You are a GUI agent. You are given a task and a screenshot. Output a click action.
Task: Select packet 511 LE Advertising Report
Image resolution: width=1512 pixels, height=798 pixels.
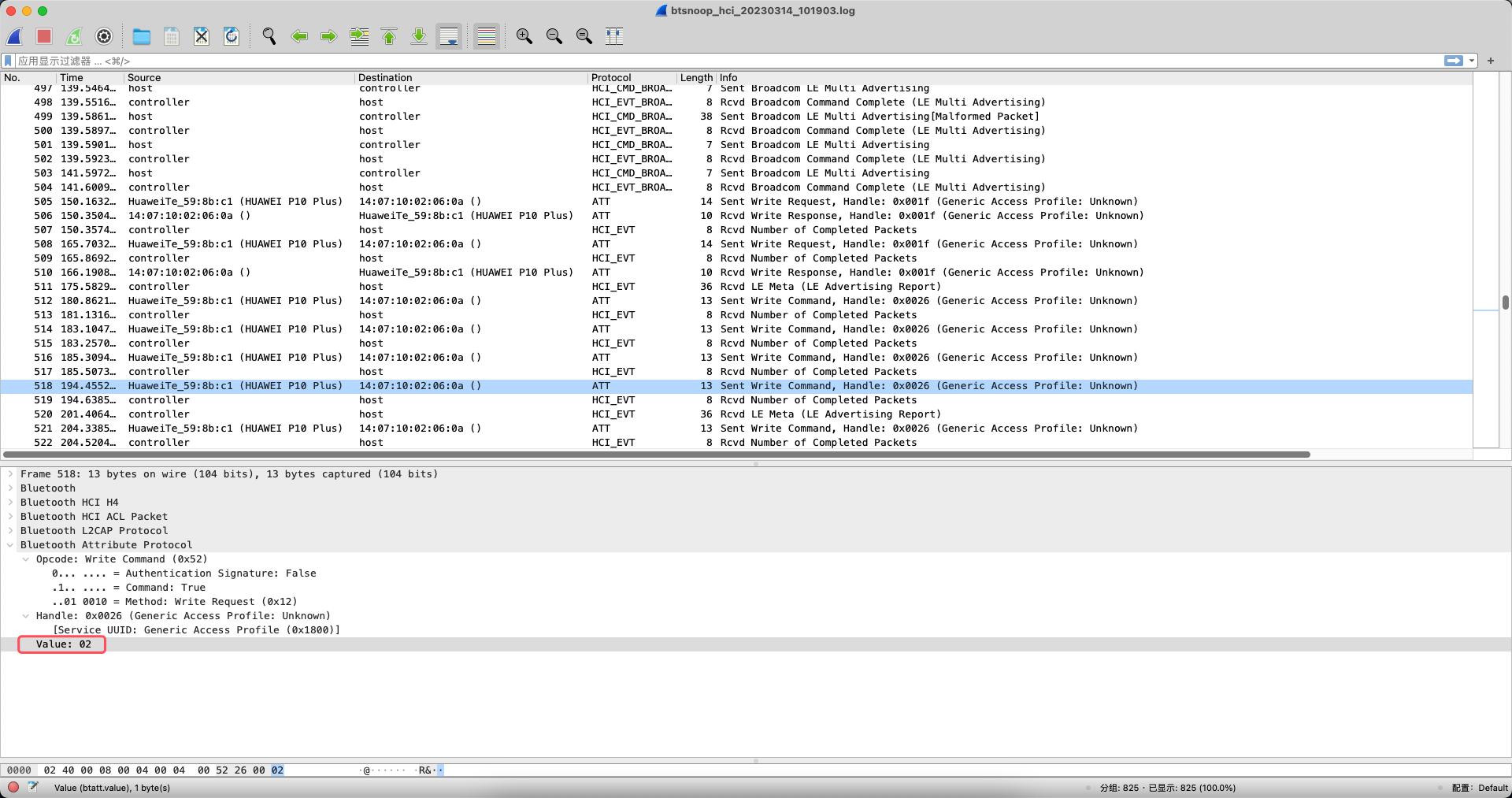click(736, 287)
